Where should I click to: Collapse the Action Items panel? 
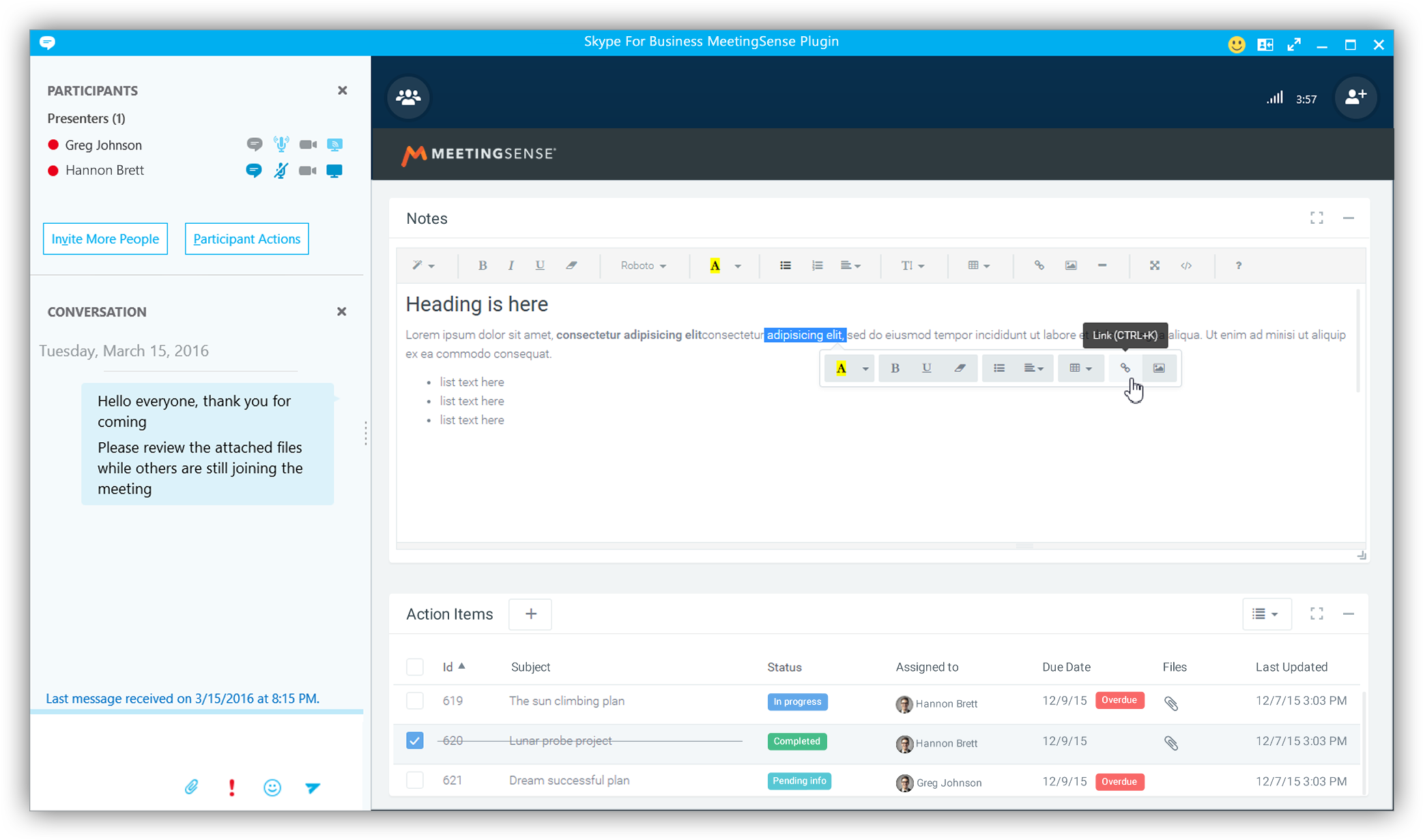(1349, 614)
